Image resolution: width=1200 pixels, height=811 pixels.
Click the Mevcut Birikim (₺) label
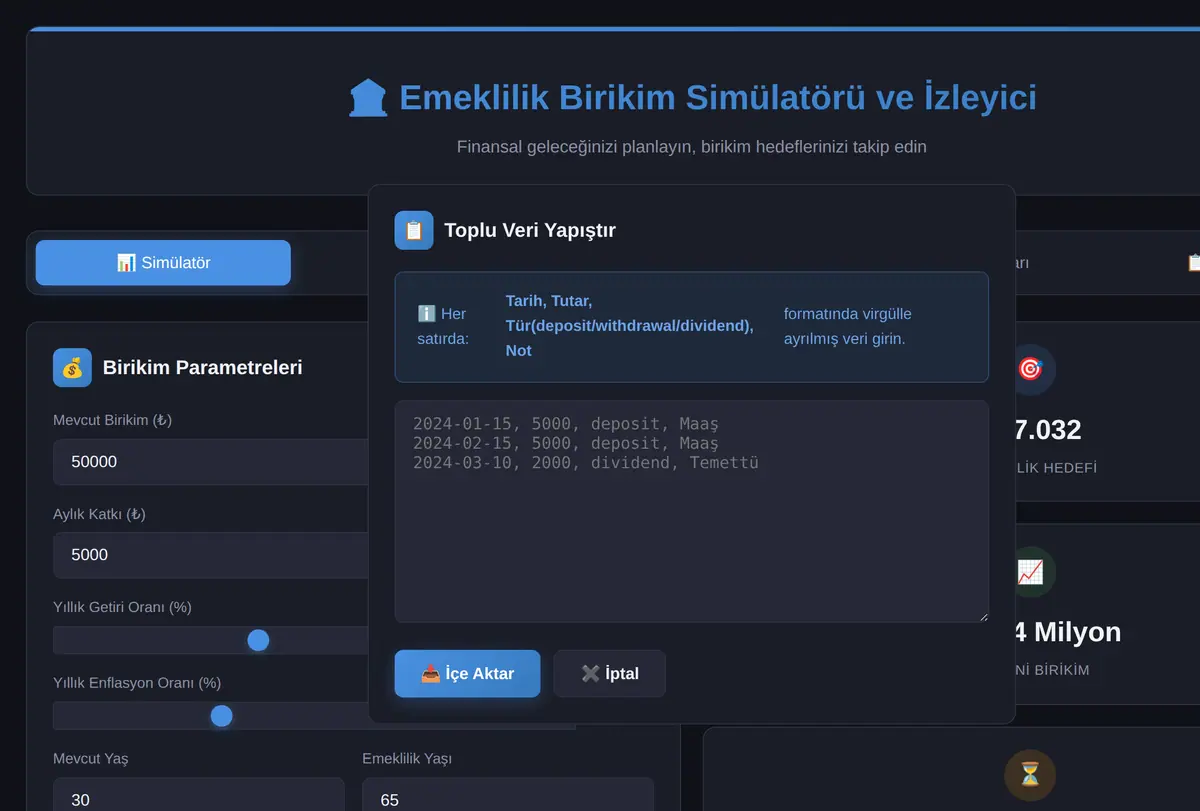113,420
